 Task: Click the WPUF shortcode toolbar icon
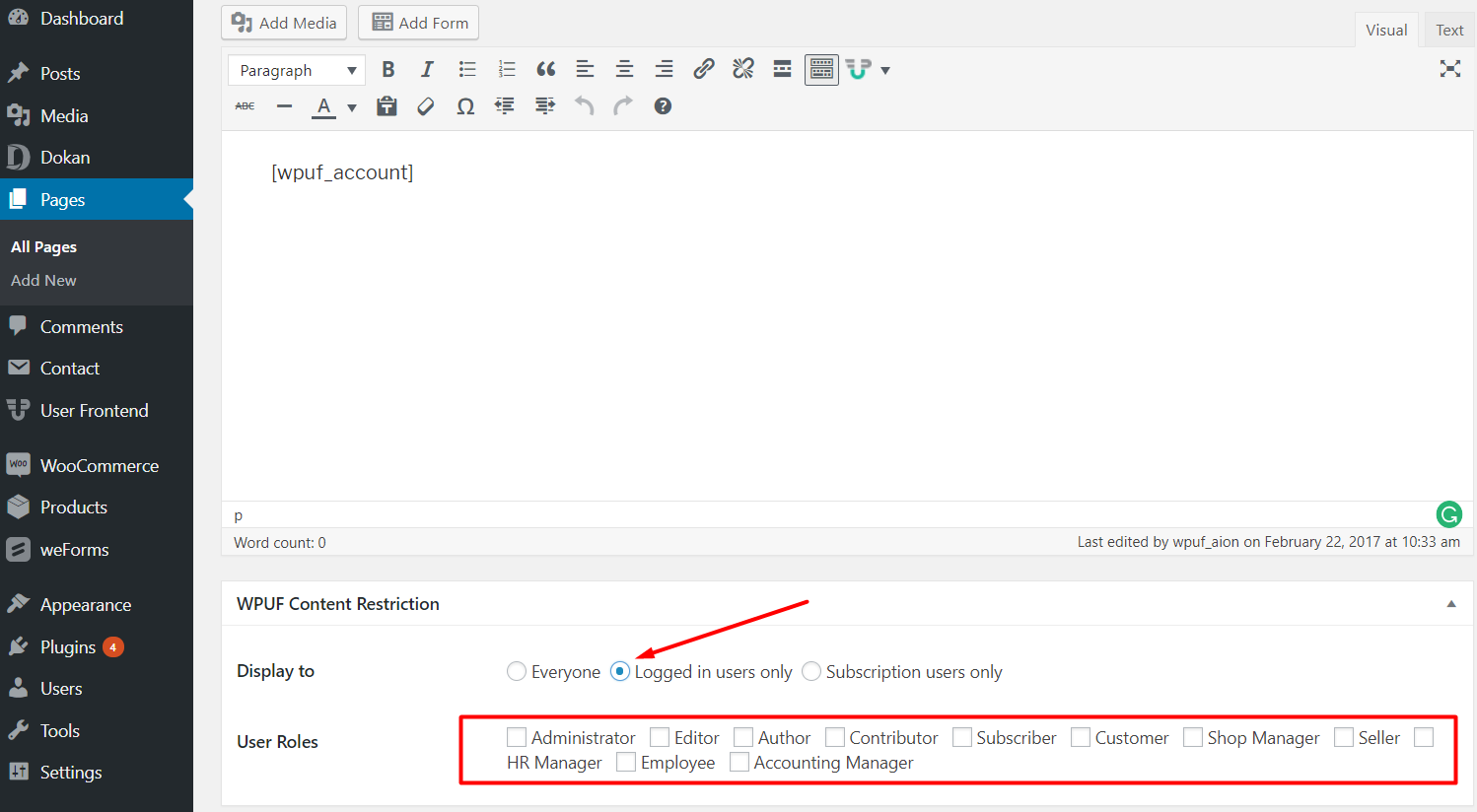(858, 70)
